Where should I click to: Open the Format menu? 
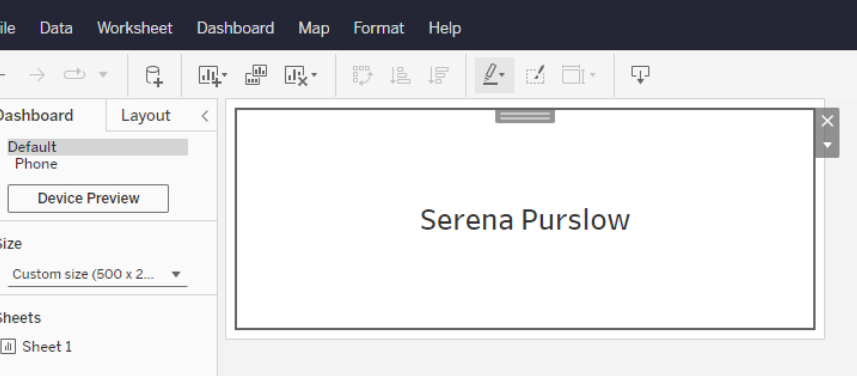379,28
